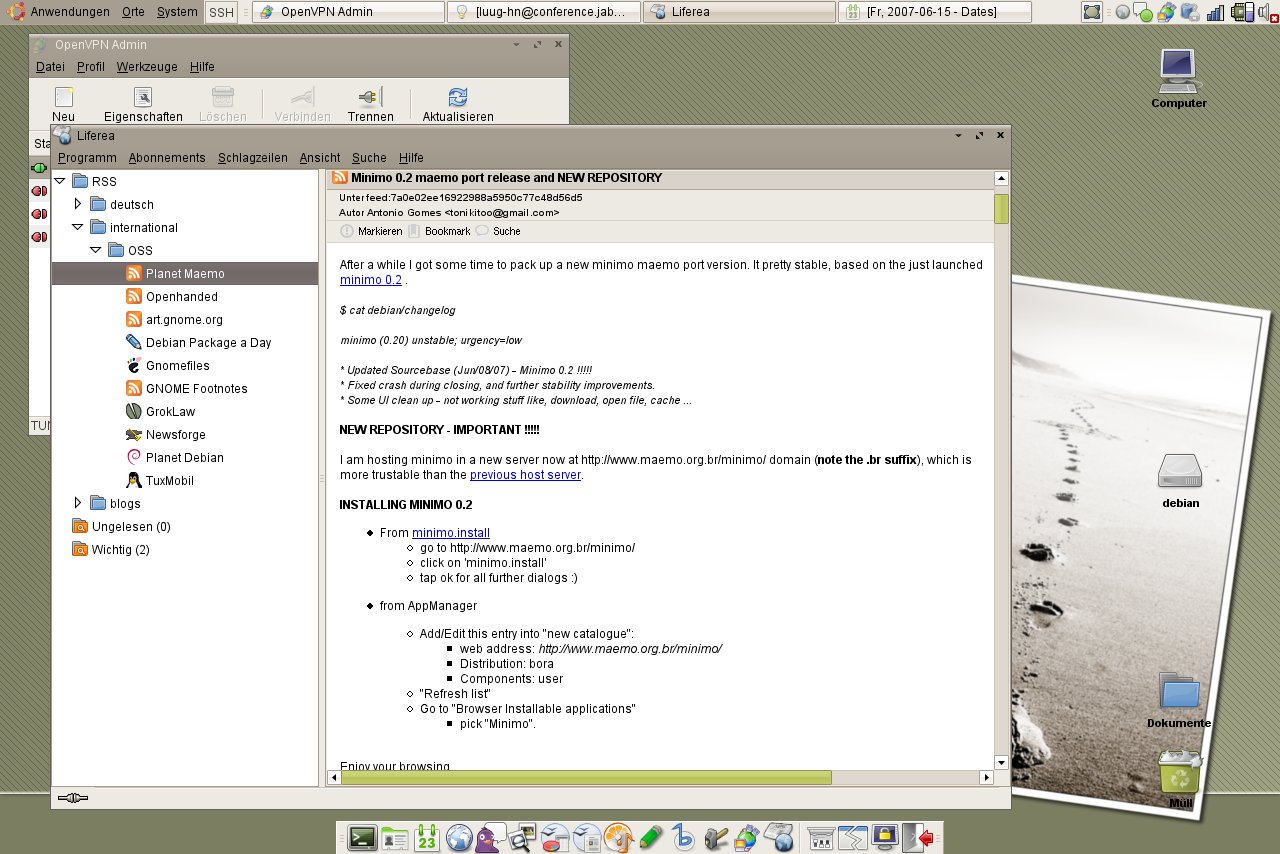Expand the blogs folder
This screenshot has height=854, width=1280.
point(78,503)
